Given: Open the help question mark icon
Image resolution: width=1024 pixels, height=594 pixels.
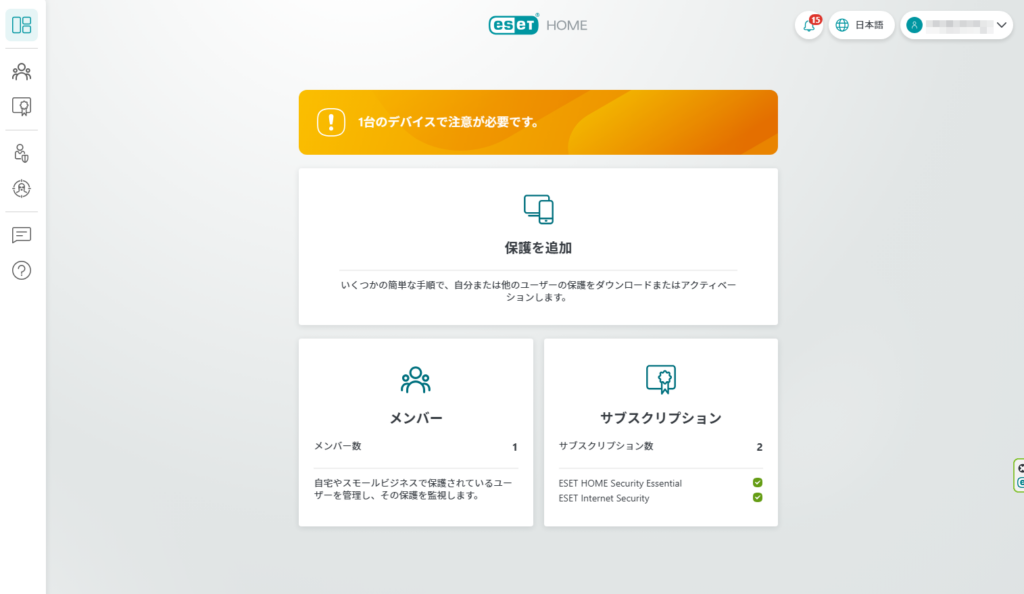Looking at the screenshot, I should coord(22,270).
